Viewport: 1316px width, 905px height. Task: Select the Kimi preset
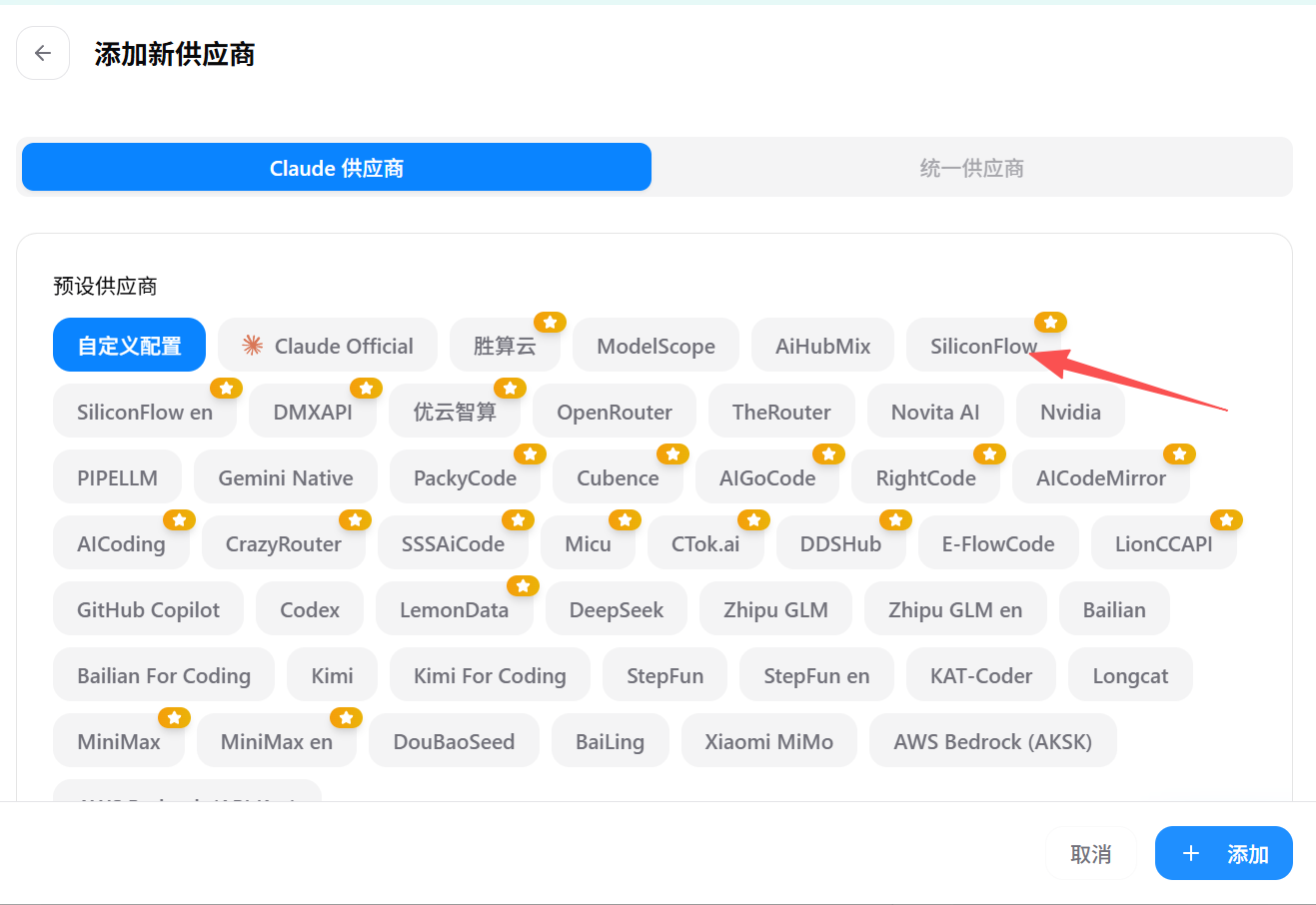click(x=332, y=675)
